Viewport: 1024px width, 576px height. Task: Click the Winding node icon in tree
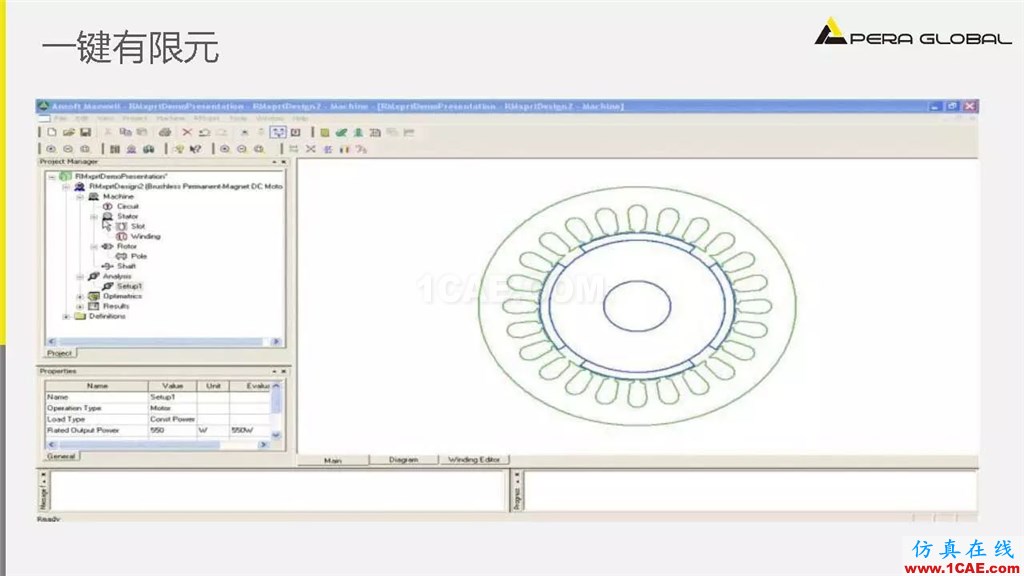point(121,236)
